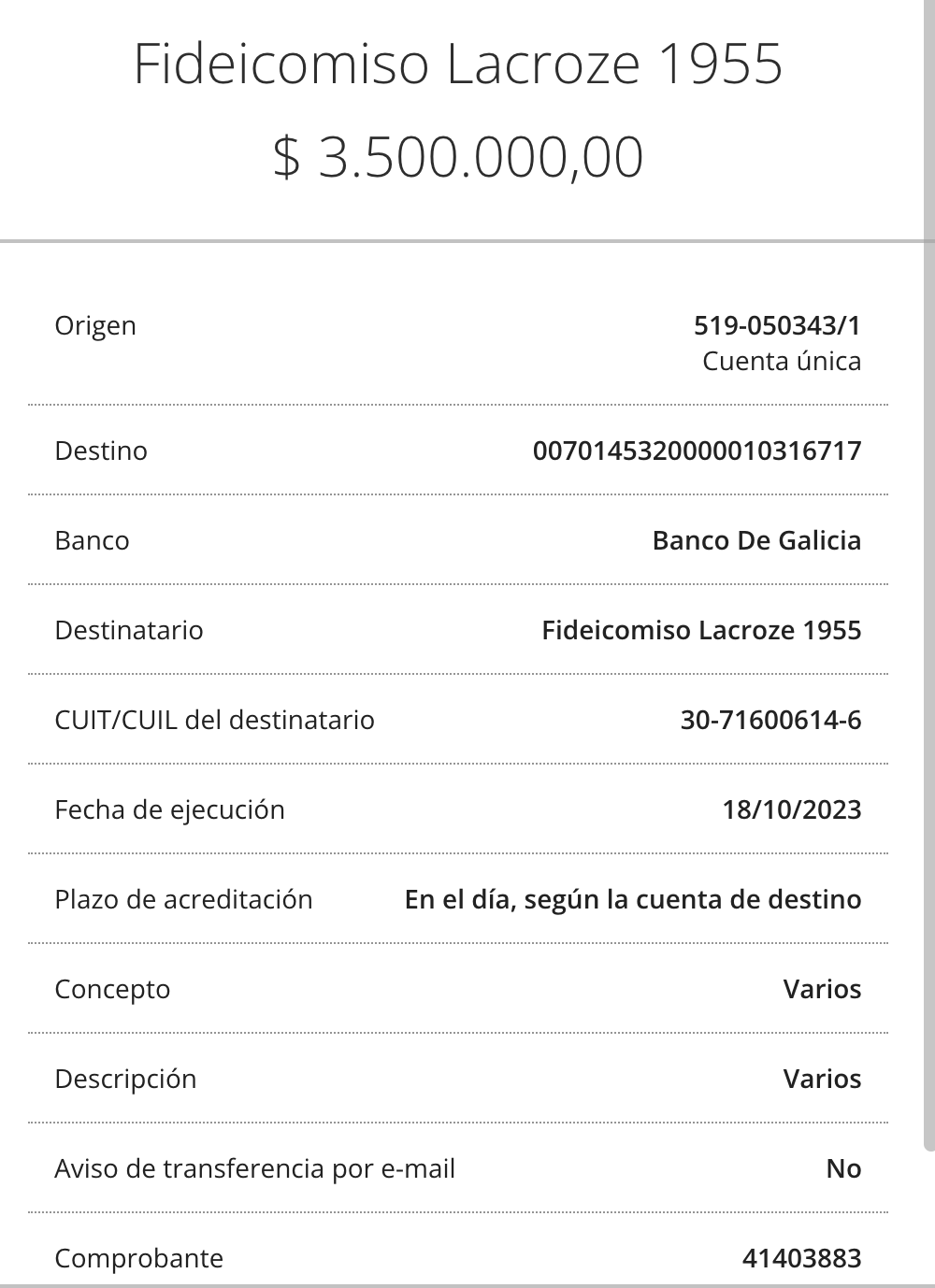Click the Destinatario name value
Viewport: 935px width, 1288px height.
701,630
